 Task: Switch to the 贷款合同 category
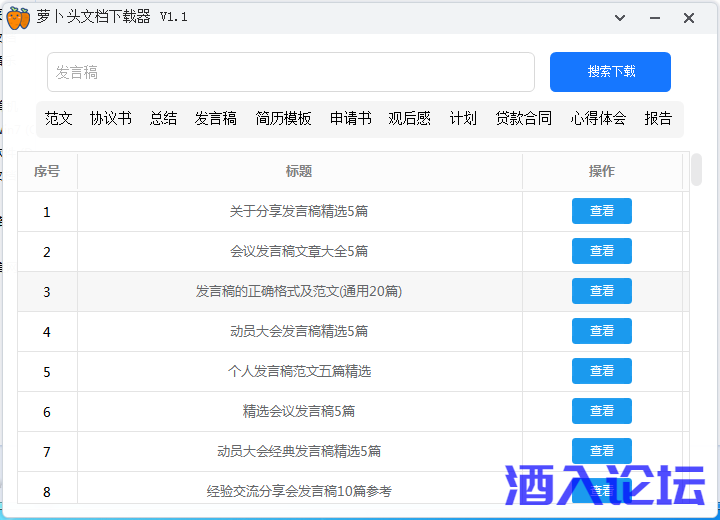(x=523, y=118)
